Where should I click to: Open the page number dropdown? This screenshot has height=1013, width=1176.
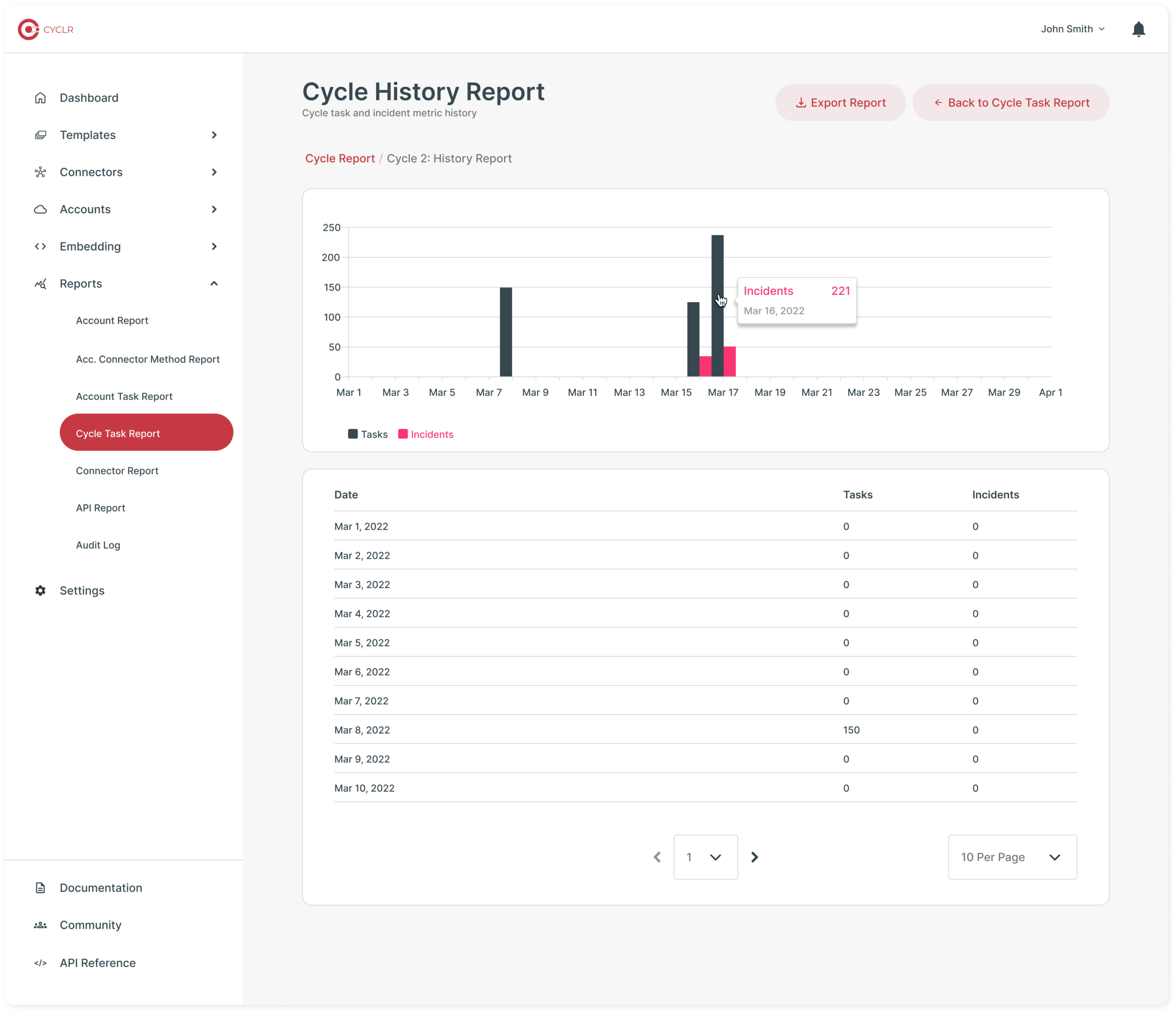[x=706, y=857]
